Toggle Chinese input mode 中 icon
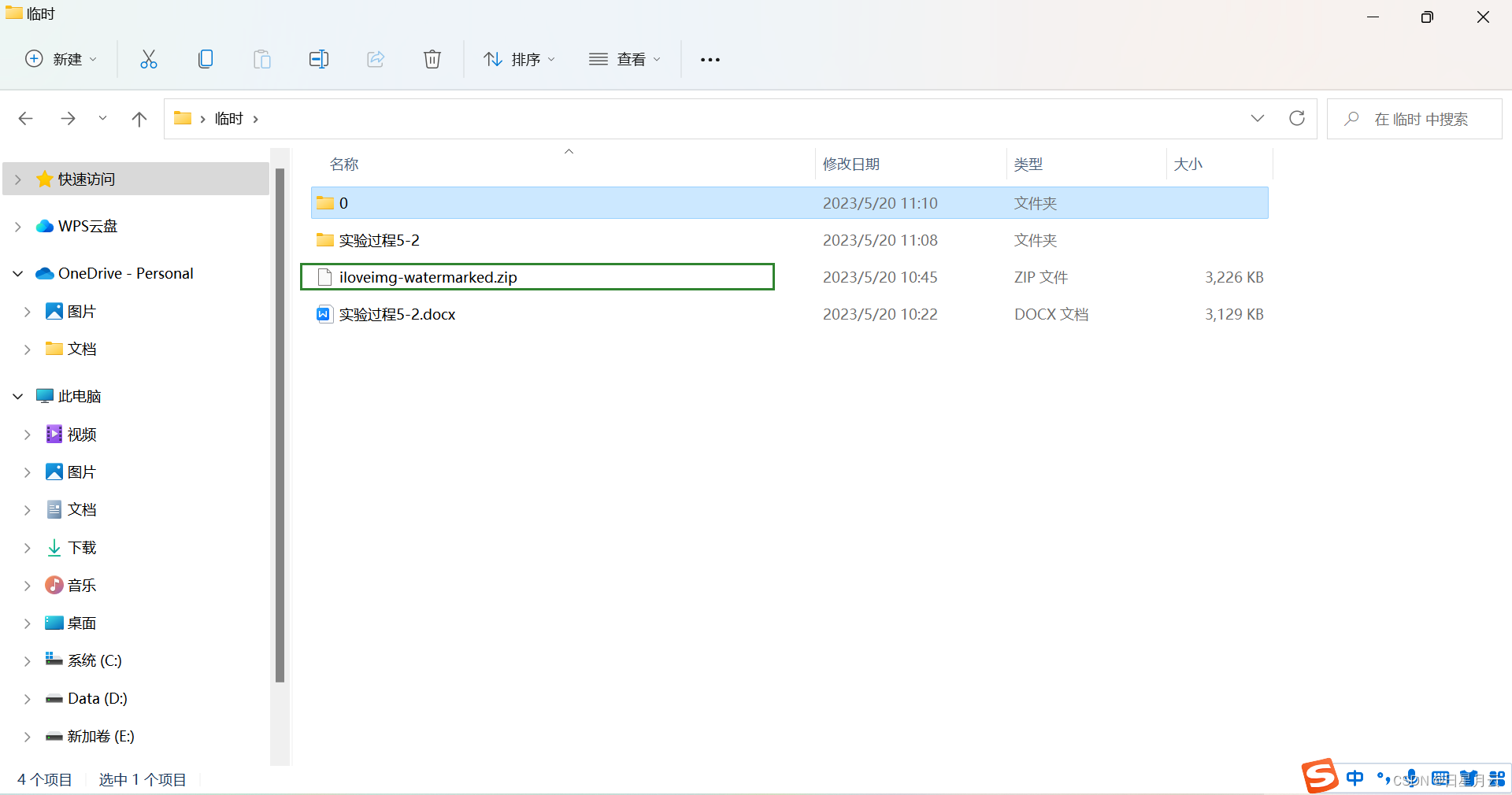This screenshot has width=1512, height=795. click(1354, 778)
